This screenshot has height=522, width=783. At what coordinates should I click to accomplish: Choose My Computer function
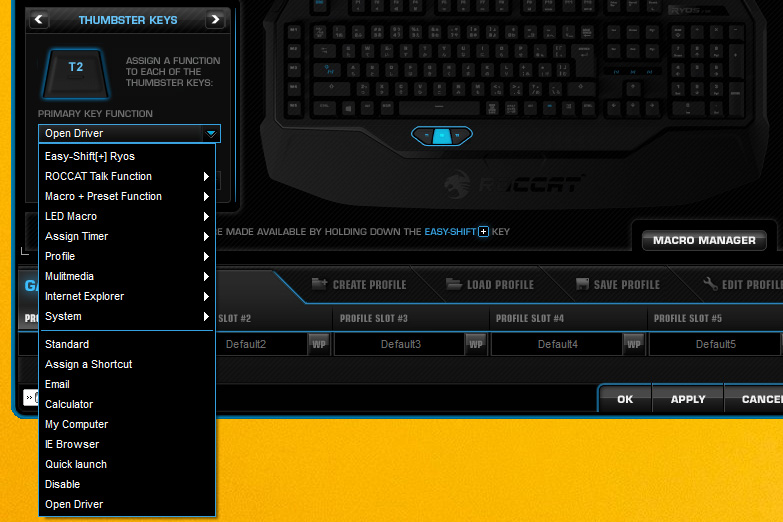(x=127, y=424)
